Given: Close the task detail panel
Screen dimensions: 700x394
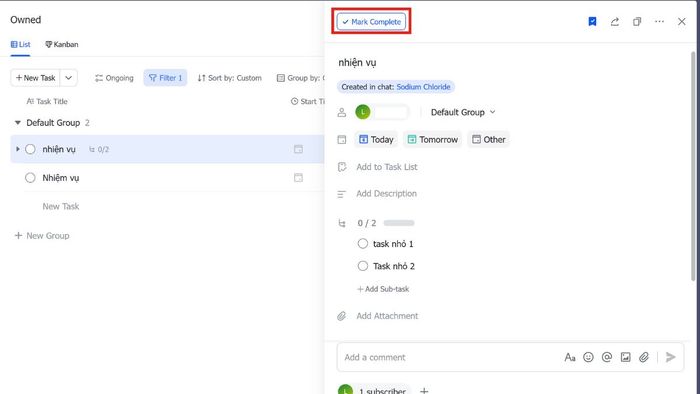Looking at the screenshot, I should 682,21.
